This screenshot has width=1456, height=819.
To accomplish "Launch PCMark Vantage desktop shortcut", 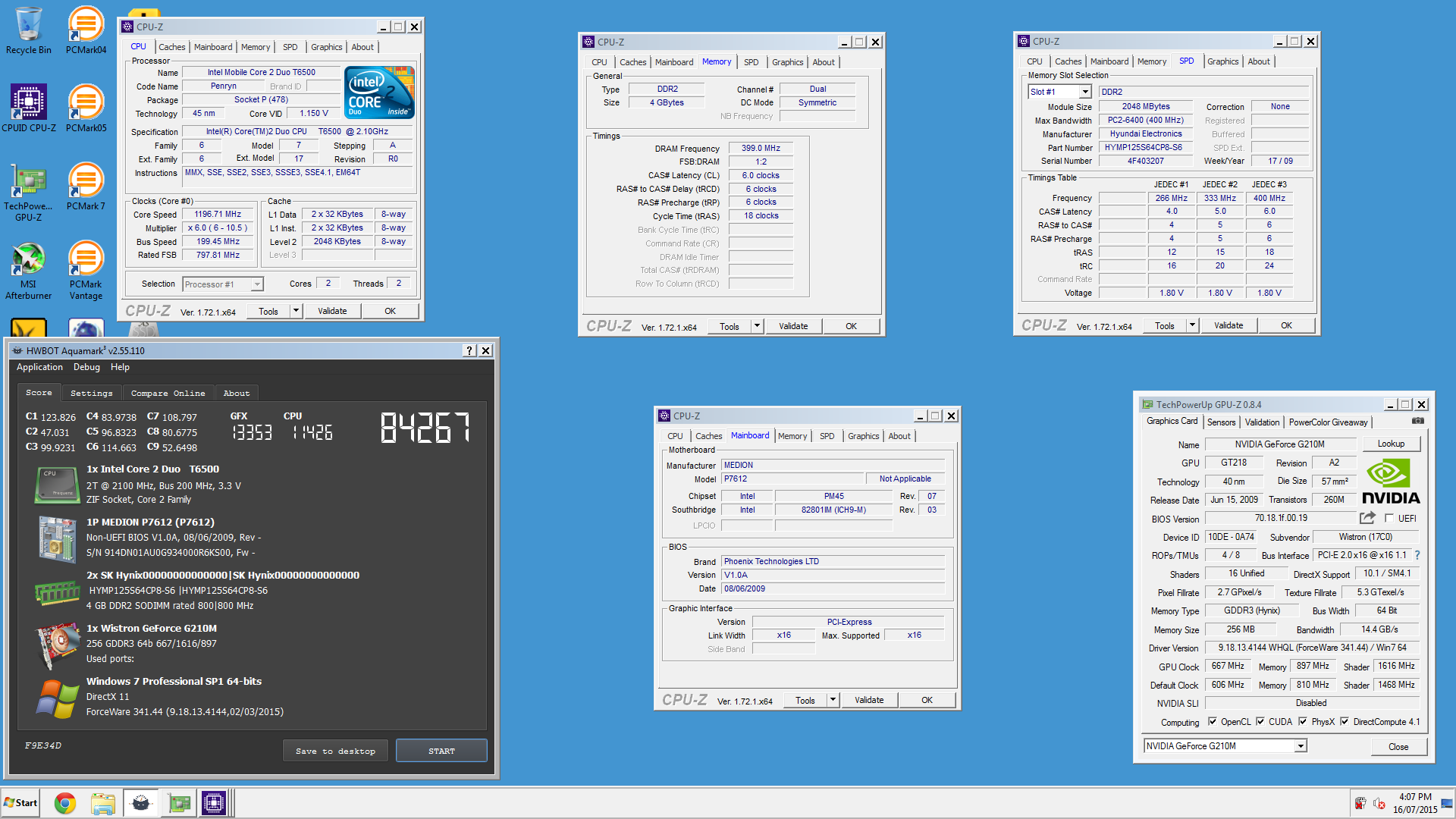I will point(86,271).
